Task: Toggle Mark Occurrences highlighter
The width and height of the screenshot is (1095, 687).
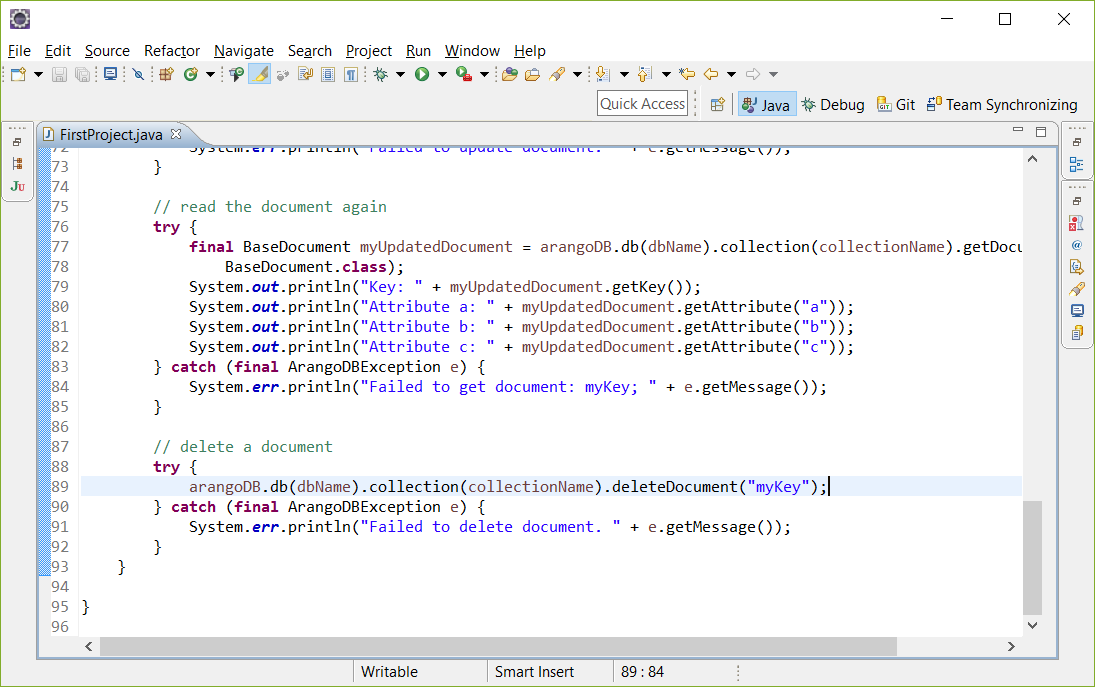Action: 260,74
